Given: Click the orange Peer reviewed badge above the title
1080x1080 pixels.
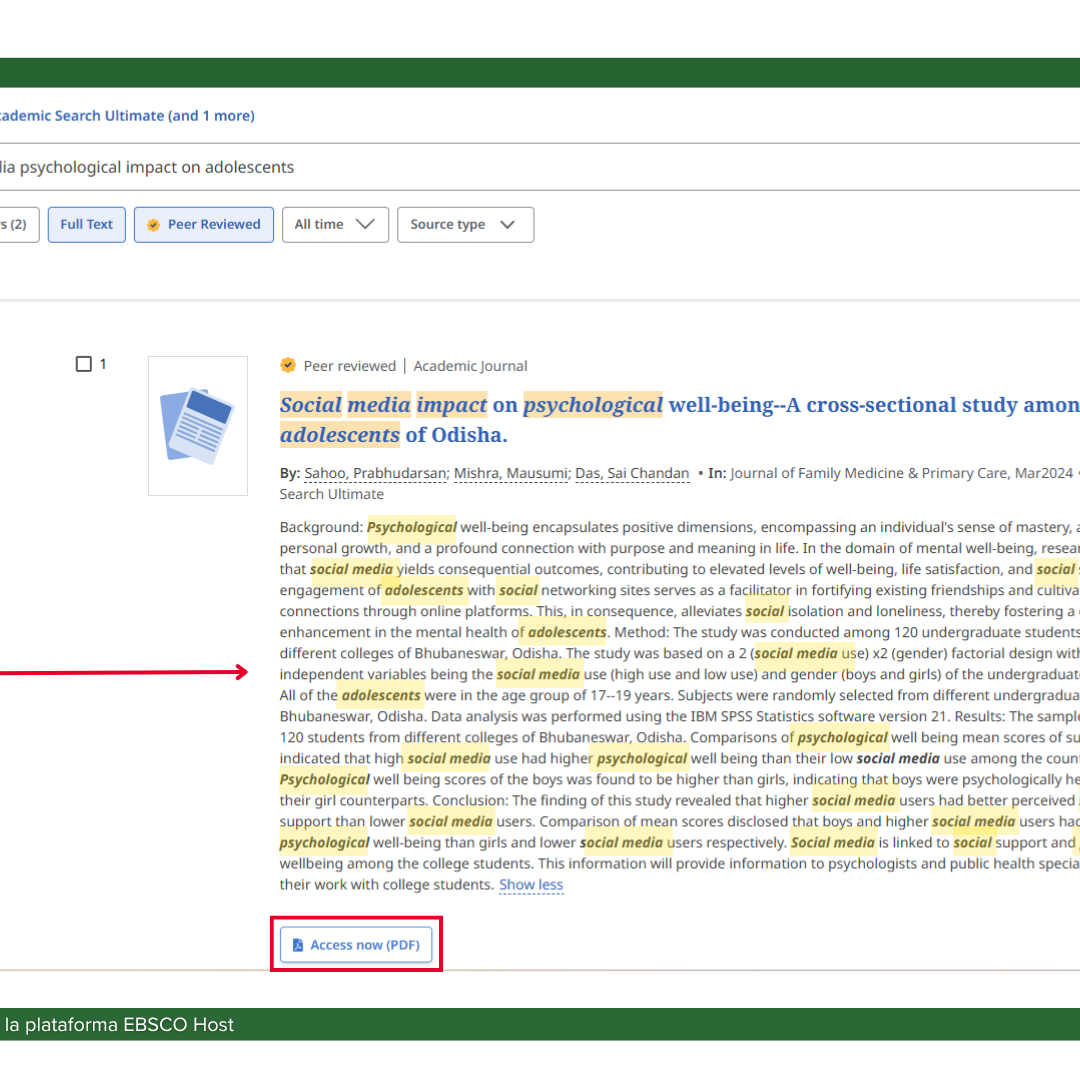Looking at the screenshot, I should coord(288,366).
